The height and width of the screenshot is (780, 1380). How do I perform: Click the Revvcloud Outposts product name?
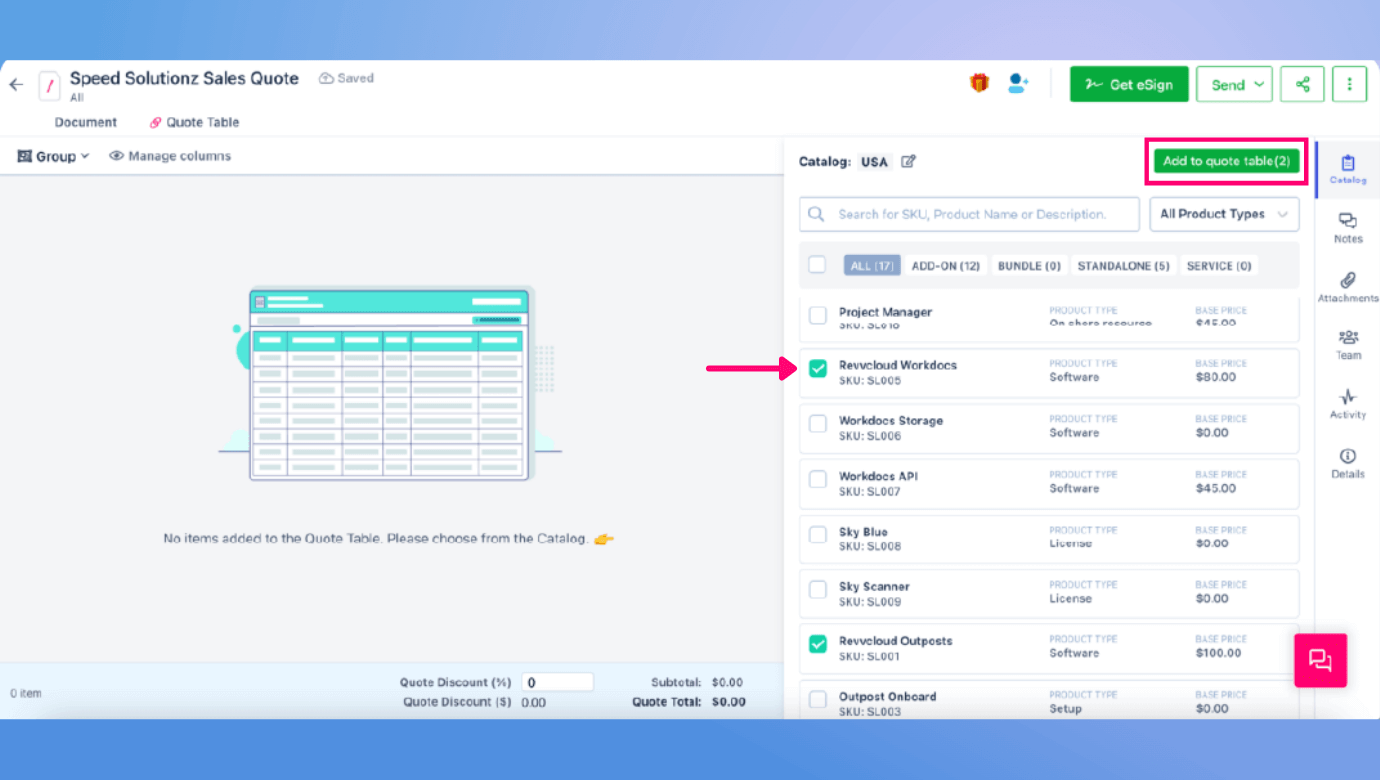tap(896, 641)
